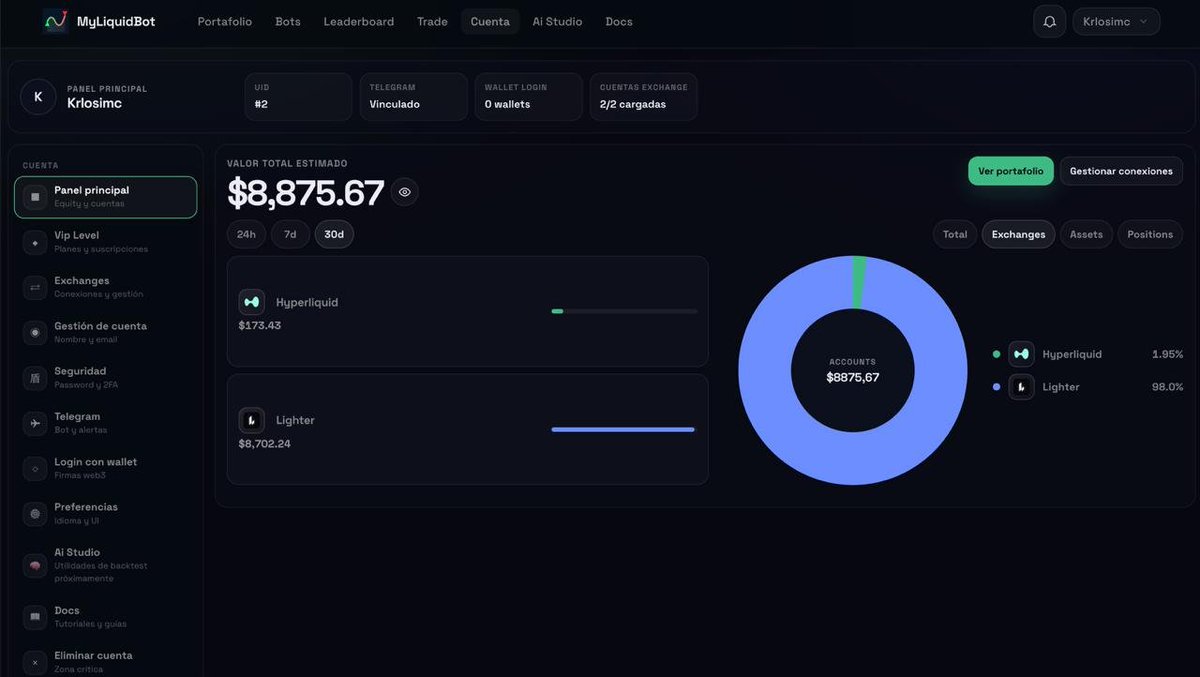Open the Vip Level menu entry text
1200x677 pixels.
click(x=77, y=235)
